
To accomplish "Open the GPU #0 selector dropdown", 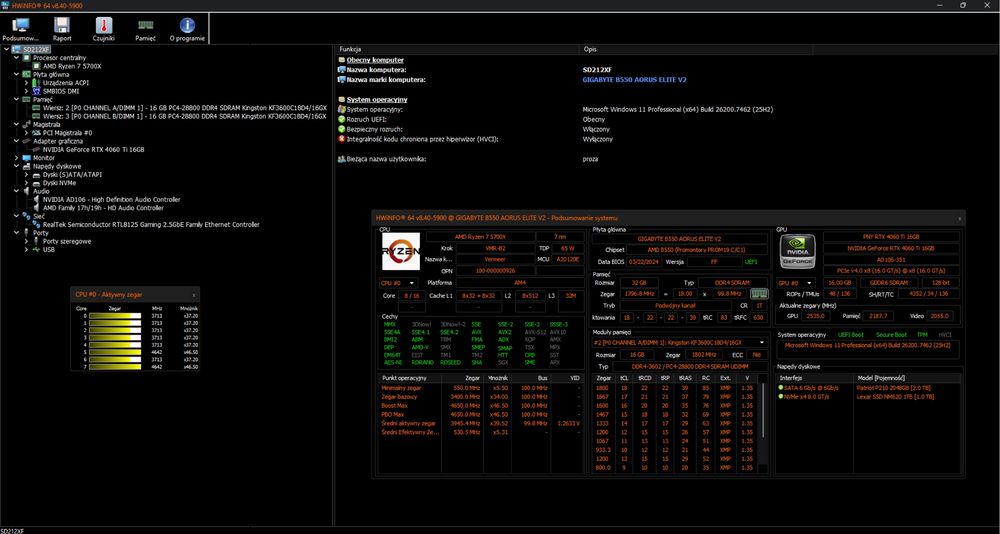I will click(796, 283).
